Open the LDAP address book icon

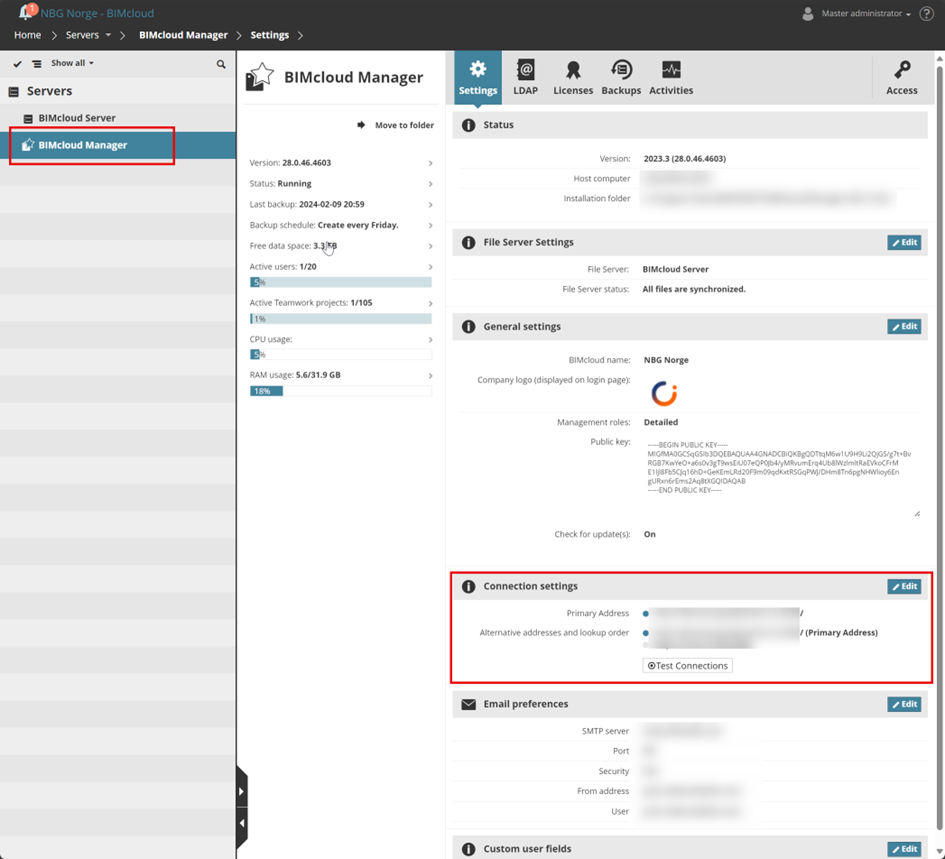tap(526, 69)
